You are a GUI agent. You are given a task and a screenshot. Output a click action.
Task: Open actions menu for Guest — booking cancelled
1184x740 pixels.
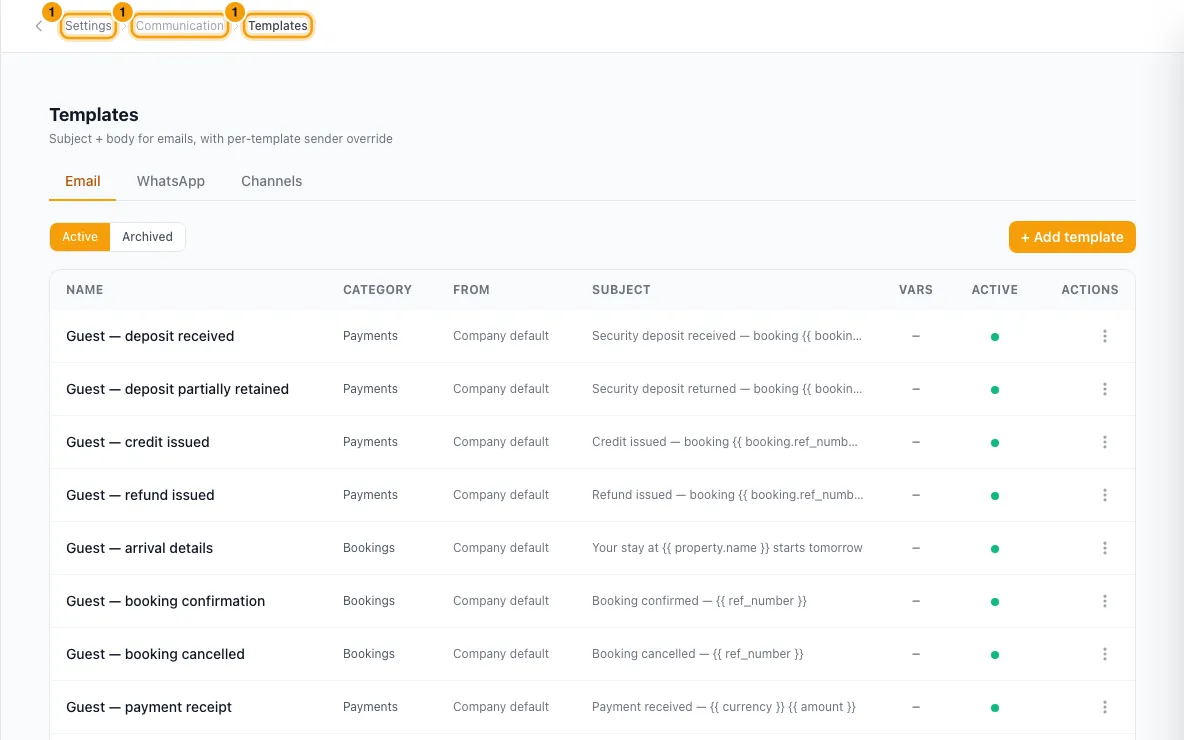tap(1104, 654)
